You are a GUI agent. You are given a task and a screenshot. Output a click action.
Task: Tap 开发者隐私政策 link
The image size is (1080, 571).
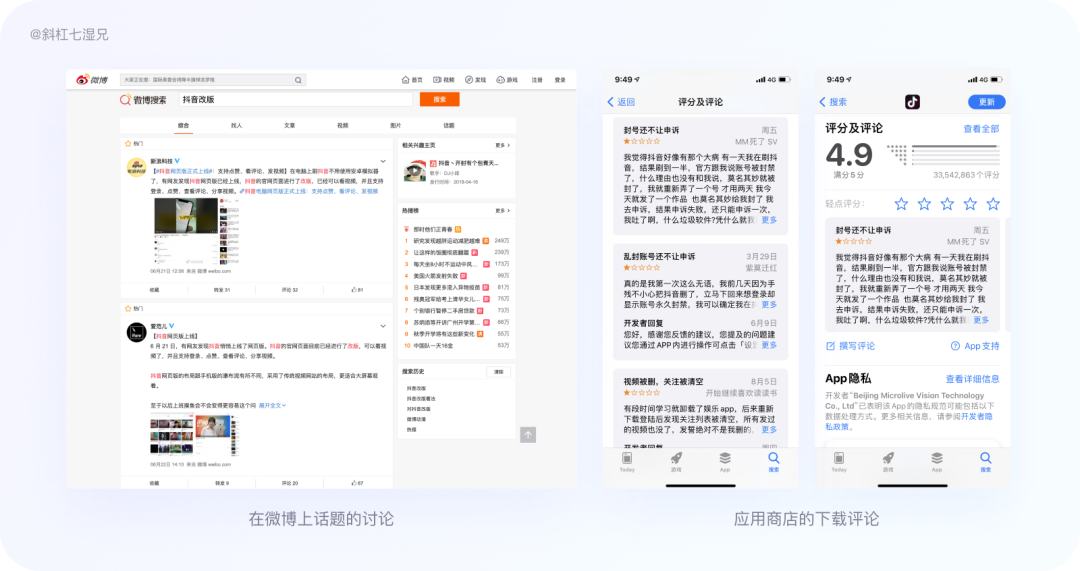tap(977, 417)
